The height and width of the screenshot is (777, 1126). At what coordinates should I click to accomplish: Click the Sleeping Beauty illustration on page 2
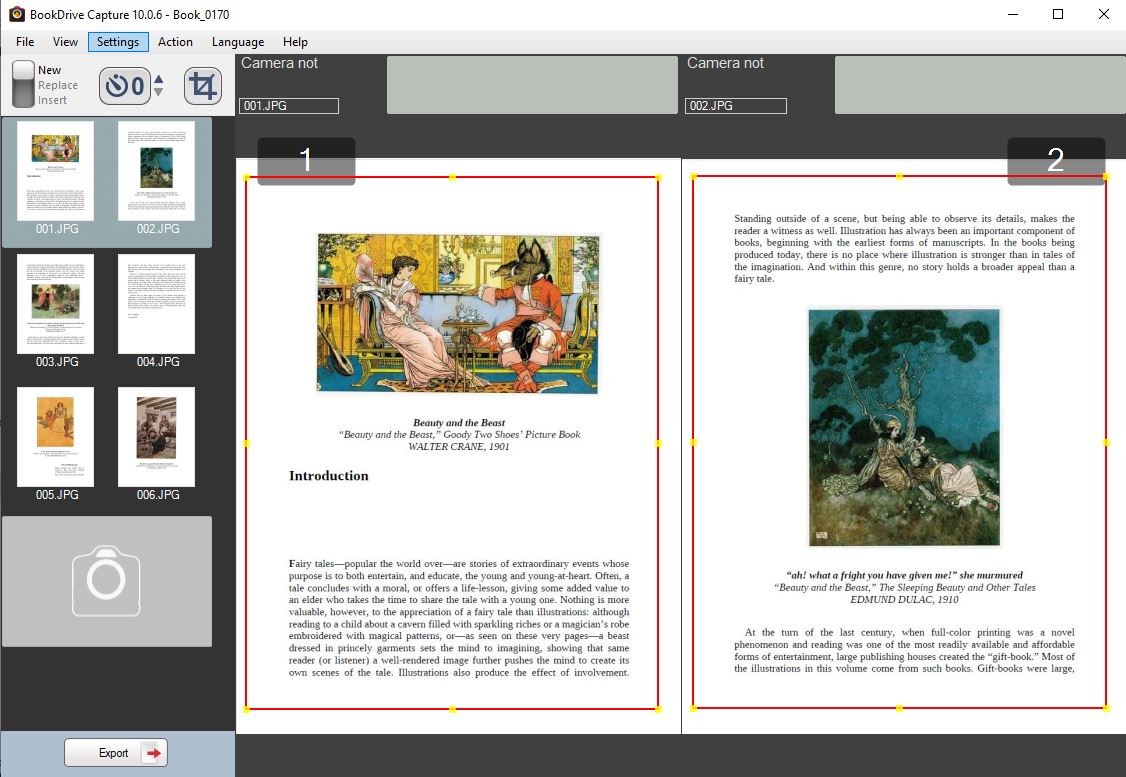click(904, 427)
